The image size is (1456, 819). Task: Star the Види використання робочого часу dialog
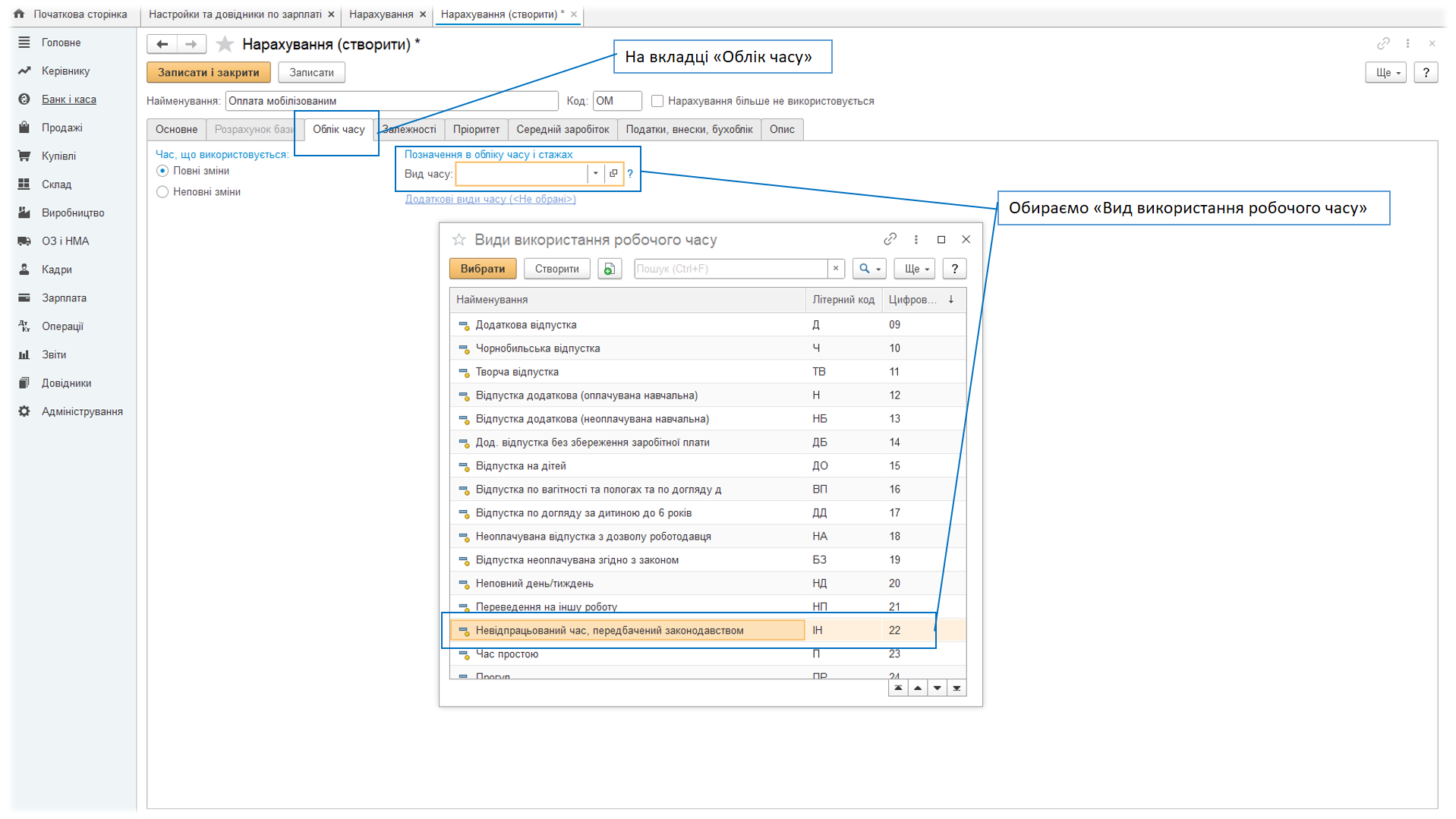click(x=459, y=240)
